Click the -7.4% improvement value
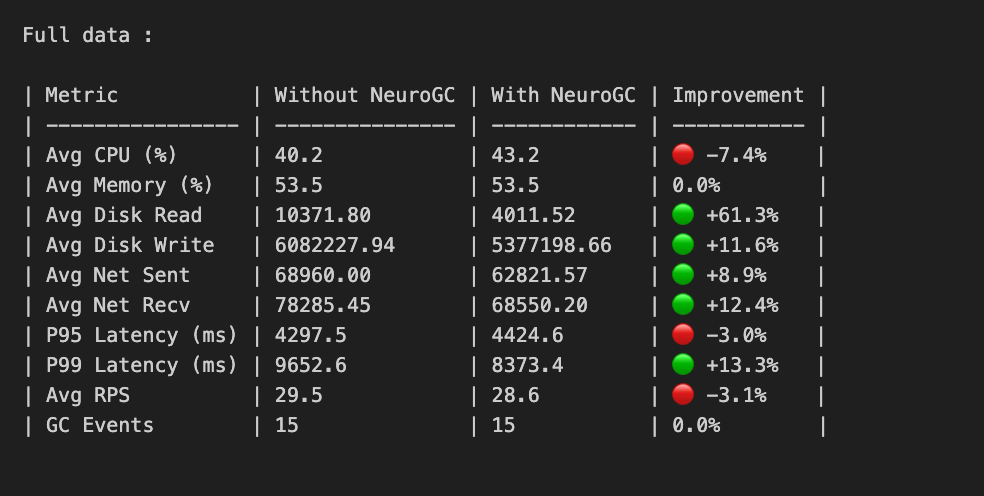Image resolution: width=984 pixels, height=496 pixels. [736, 155]
